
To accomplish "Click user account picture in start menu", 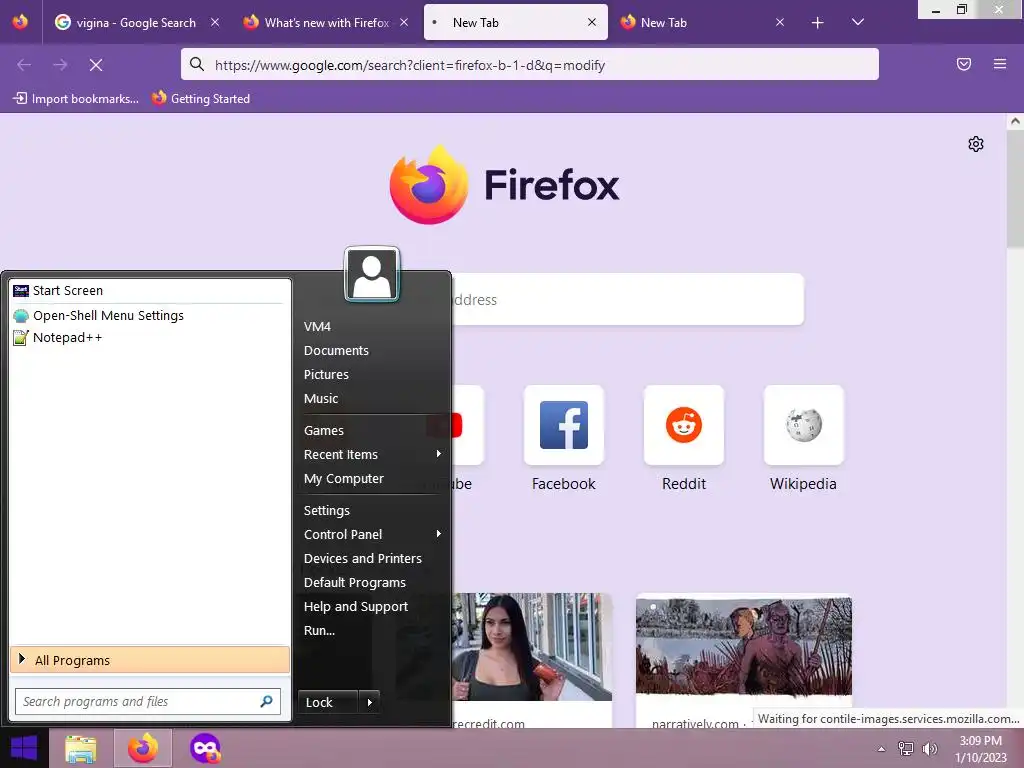I will [372, 274].
